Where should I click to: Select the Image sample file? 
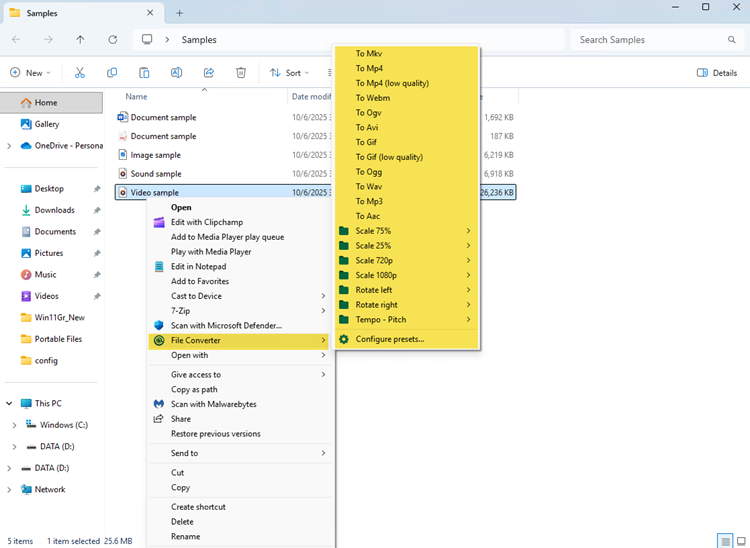pyautogui.click(x=155, y=155)
